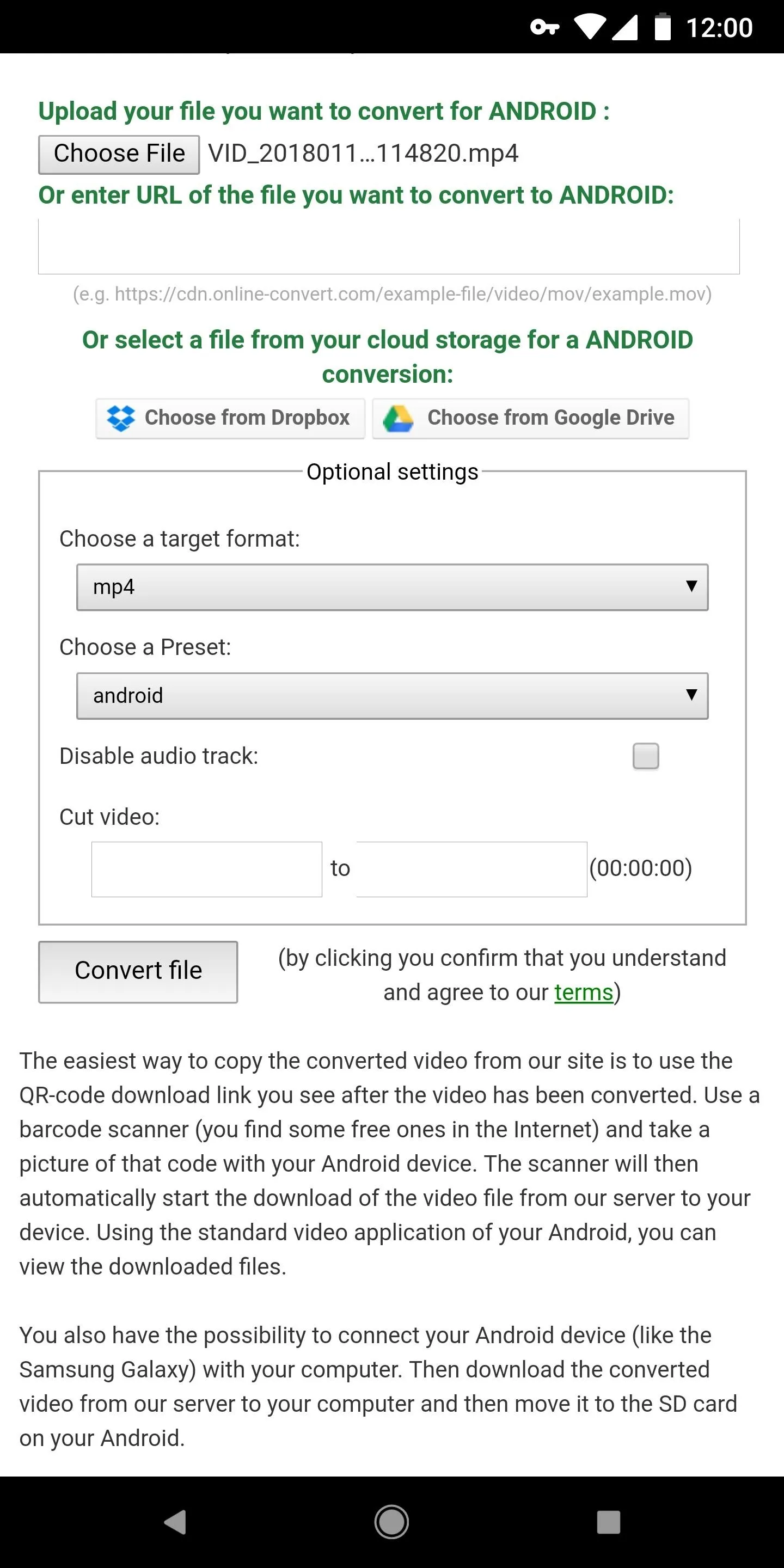
Task: Open the android preset dropdown
Action: coord(392,695)
